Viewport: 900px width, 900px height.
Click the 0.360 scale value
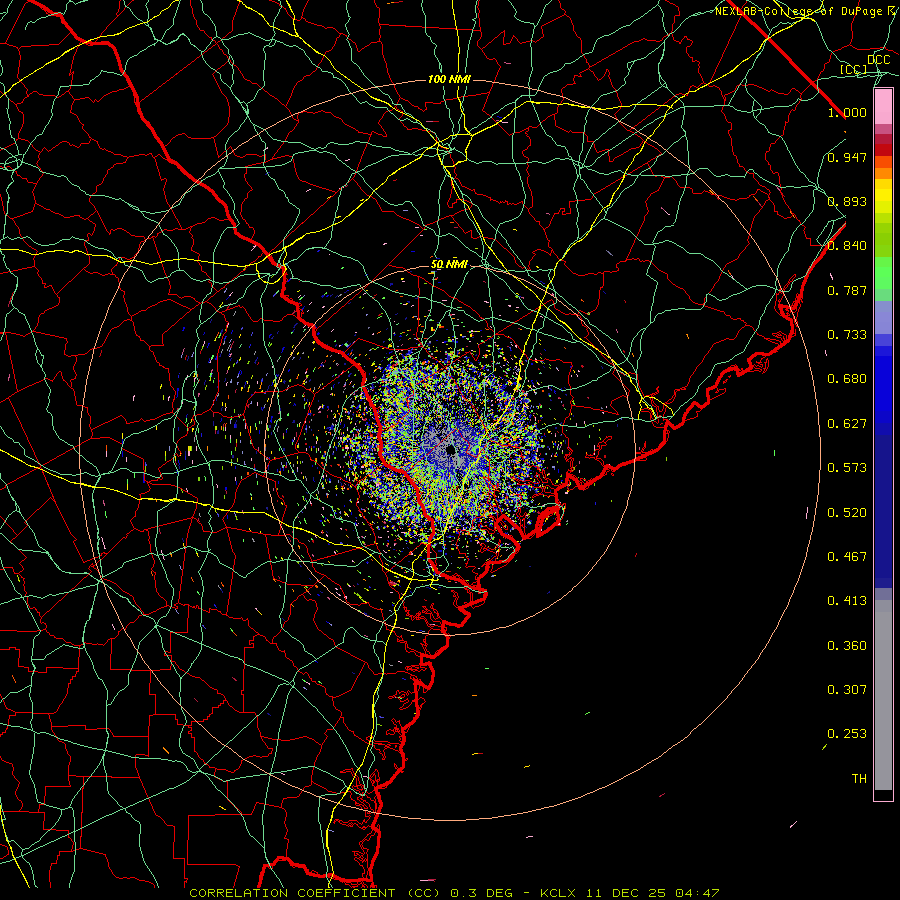point(847,646)
